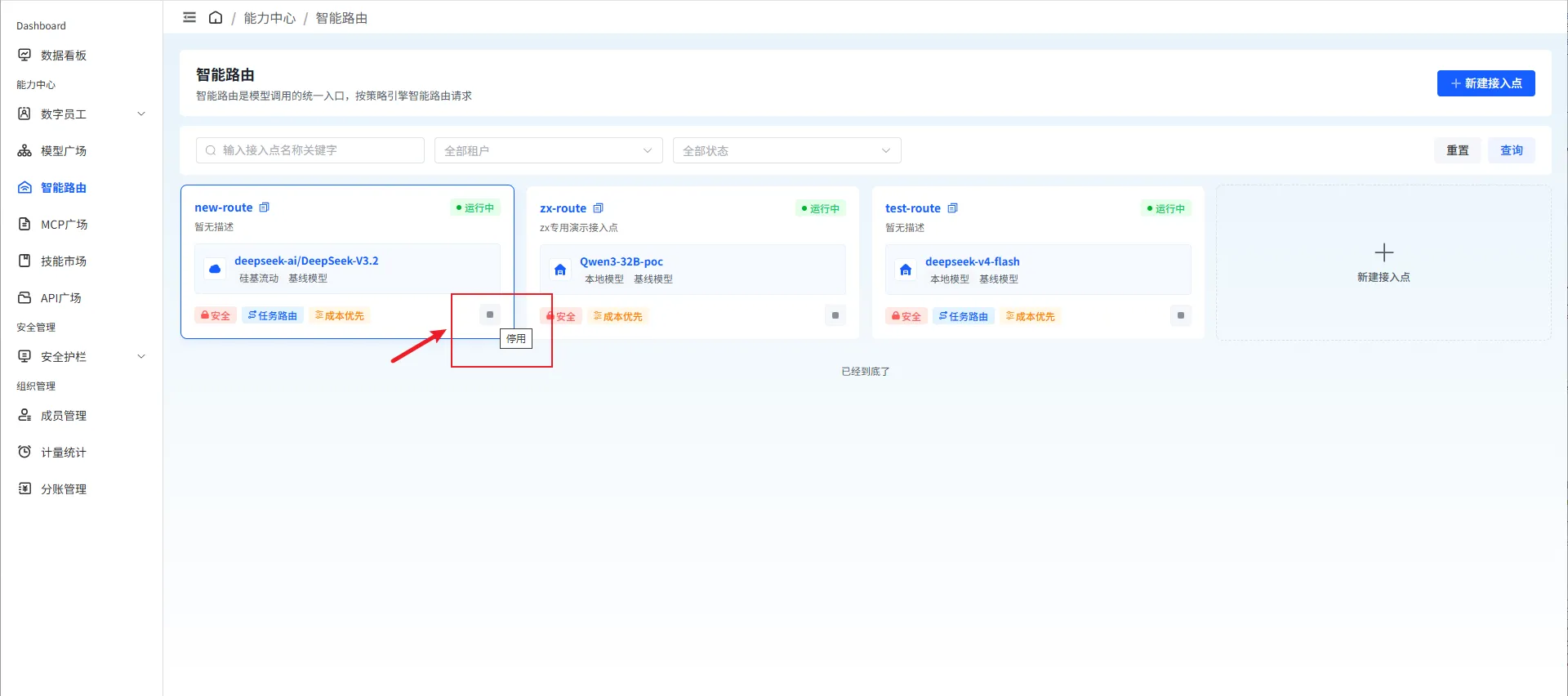Click the deepseek-ai/DeepSeek-V3.2 model name
The image size is (1568, 696).
pos(306,261)
